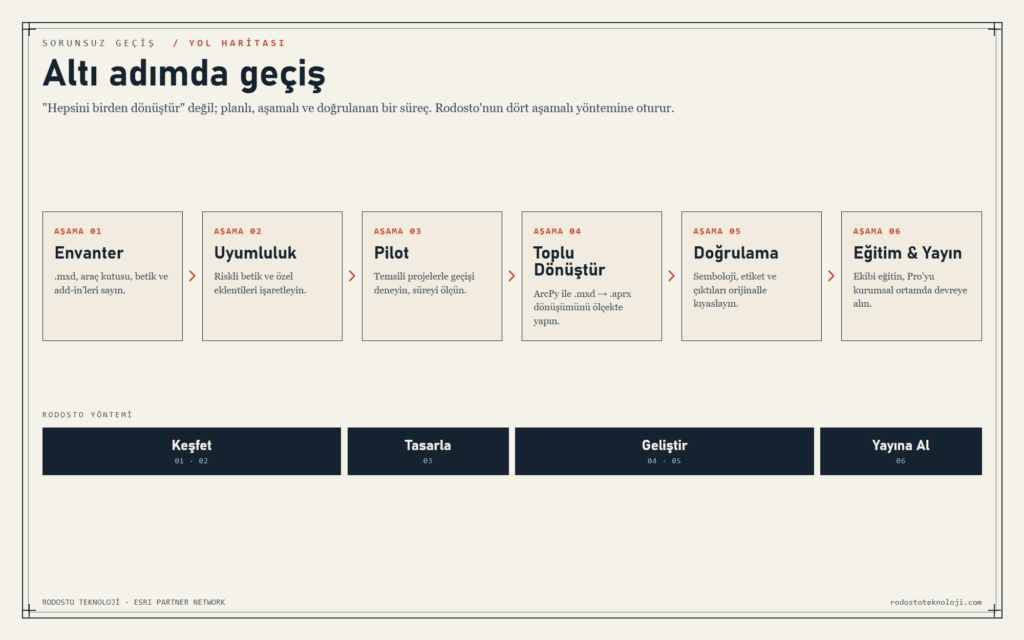Click the chevron arrow after the Pilot card
Viewport: 1024px width, 640px height.
(x=512, y=276)
